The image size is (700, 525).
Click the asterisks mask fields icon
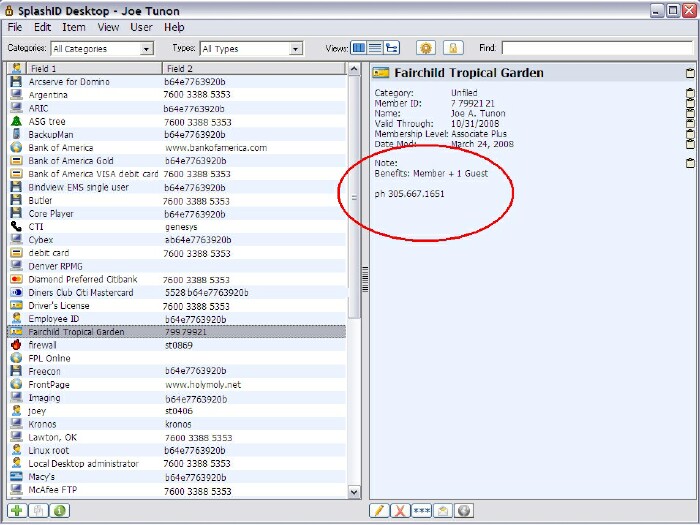coord(421,511)
